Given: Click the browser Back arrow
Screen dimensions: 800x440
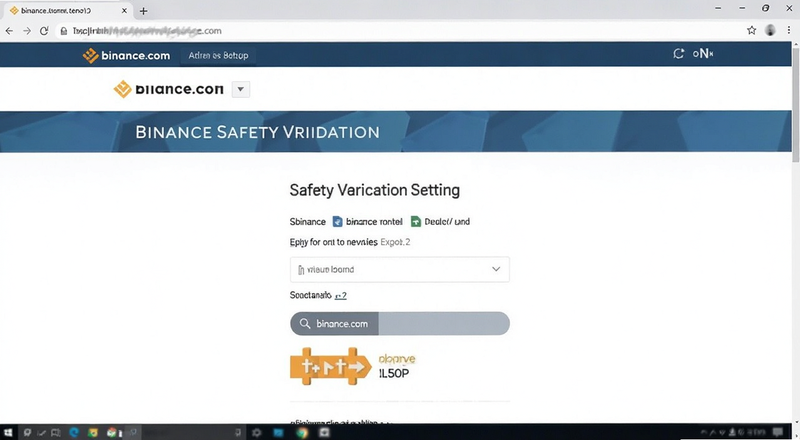Looking at the screenshot, I should [x=9, y=31].
